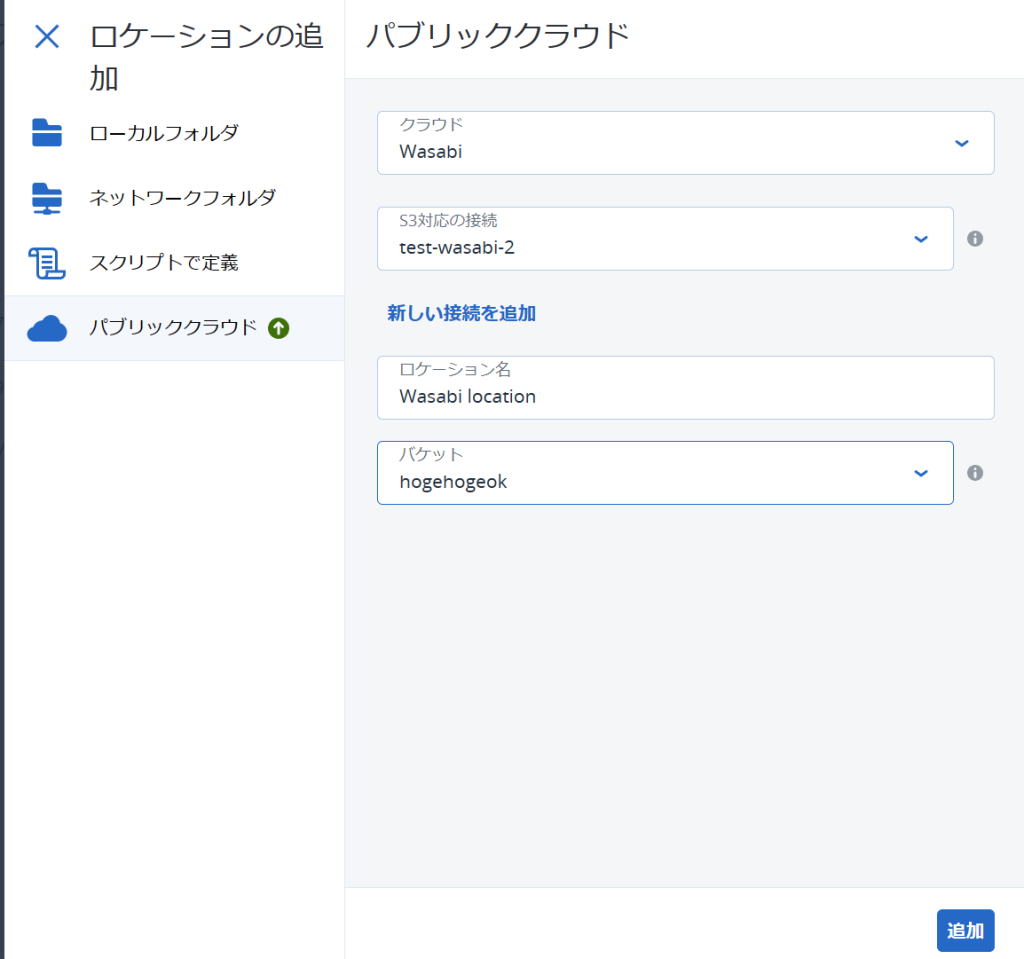Click the ローカルフォルダ folder icon
Screen dimensions: 1024x959
coord(47,133)
